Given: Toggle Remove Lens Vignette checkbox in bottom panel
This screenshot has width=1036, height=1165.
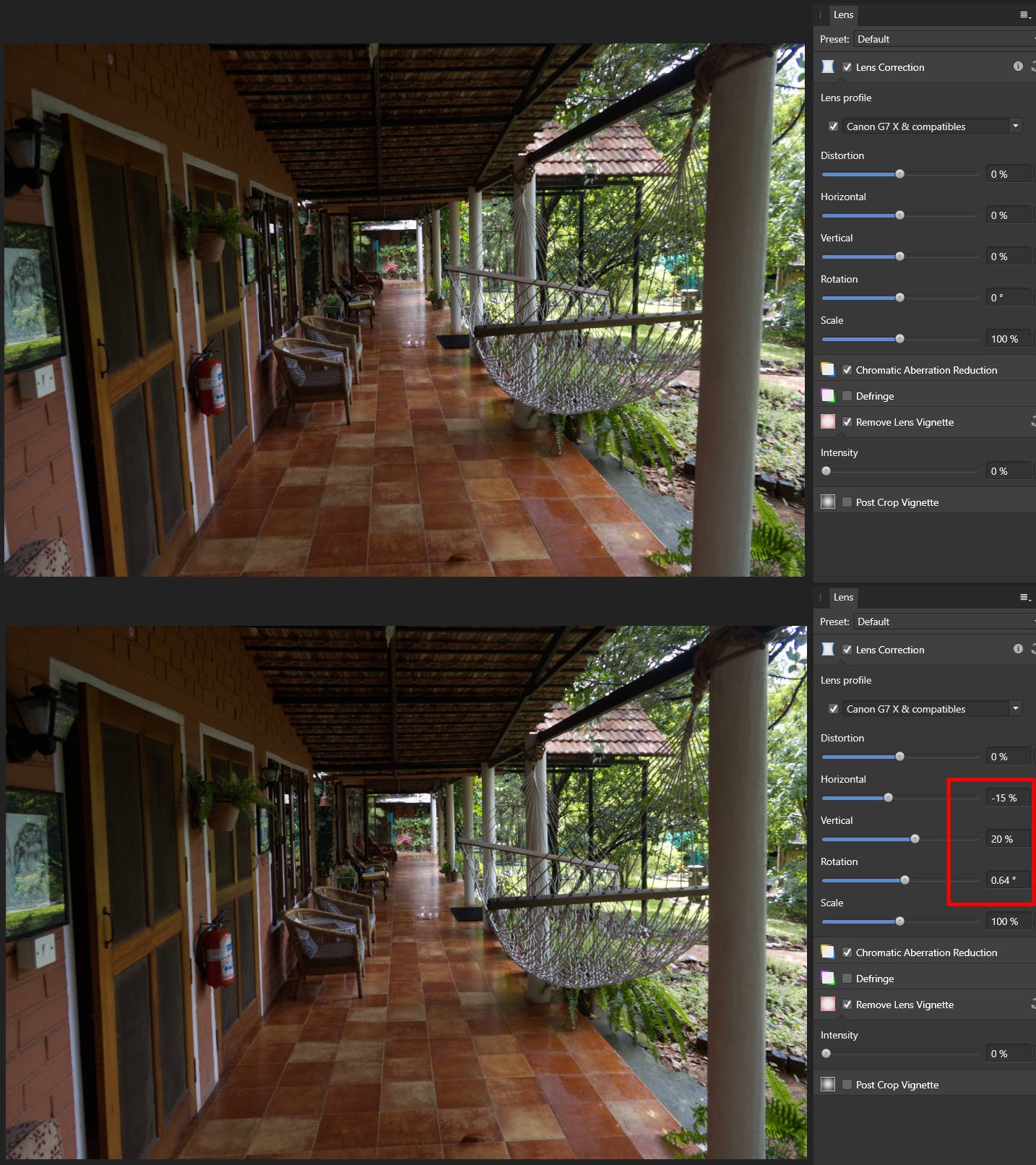Looking at the screenshot, I should tap(847, 1004).
